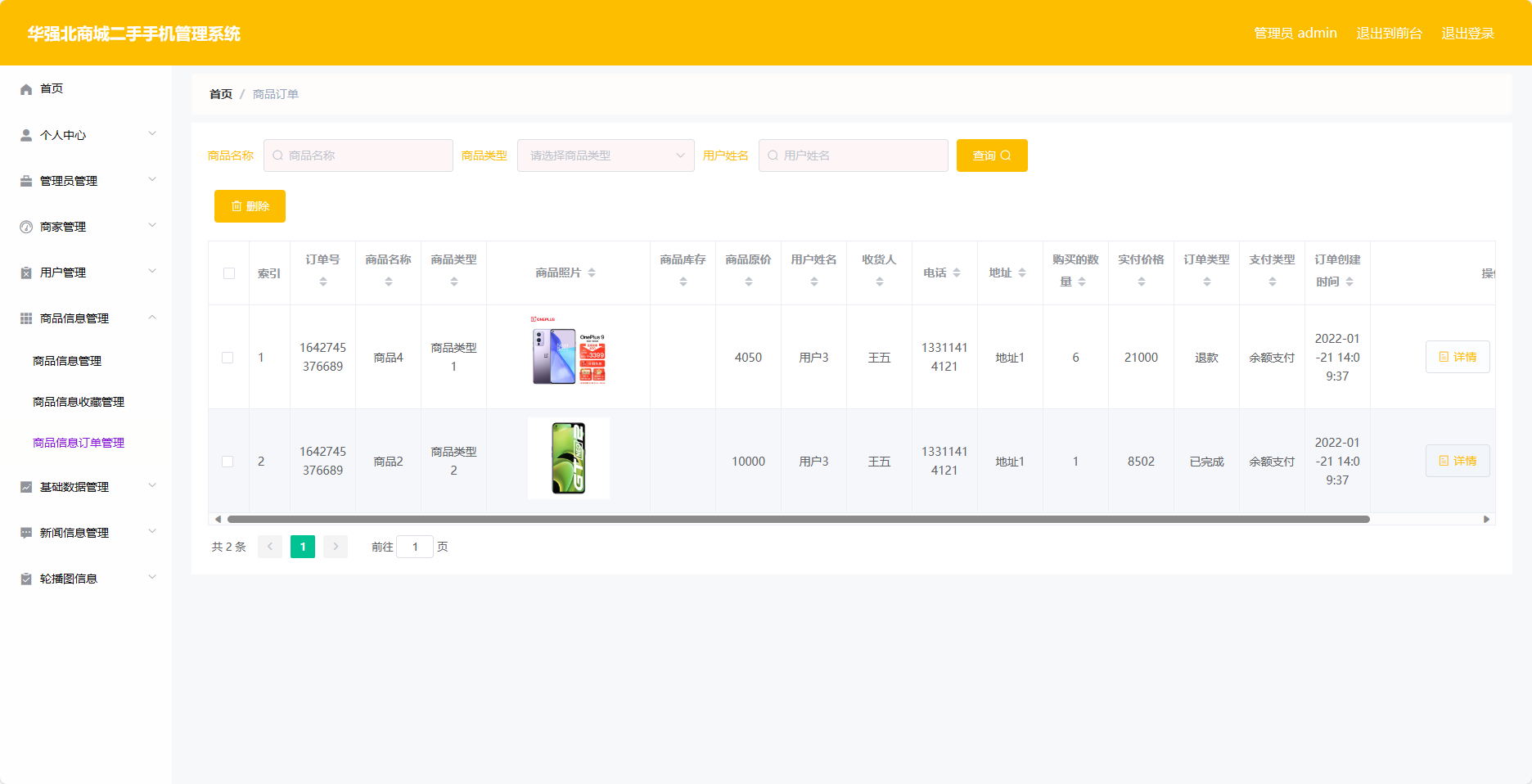Viewport: 1532px width, 784px height.
Task: Click the chat icon beside 新闻信息管理
Action: tap(26, 533)
